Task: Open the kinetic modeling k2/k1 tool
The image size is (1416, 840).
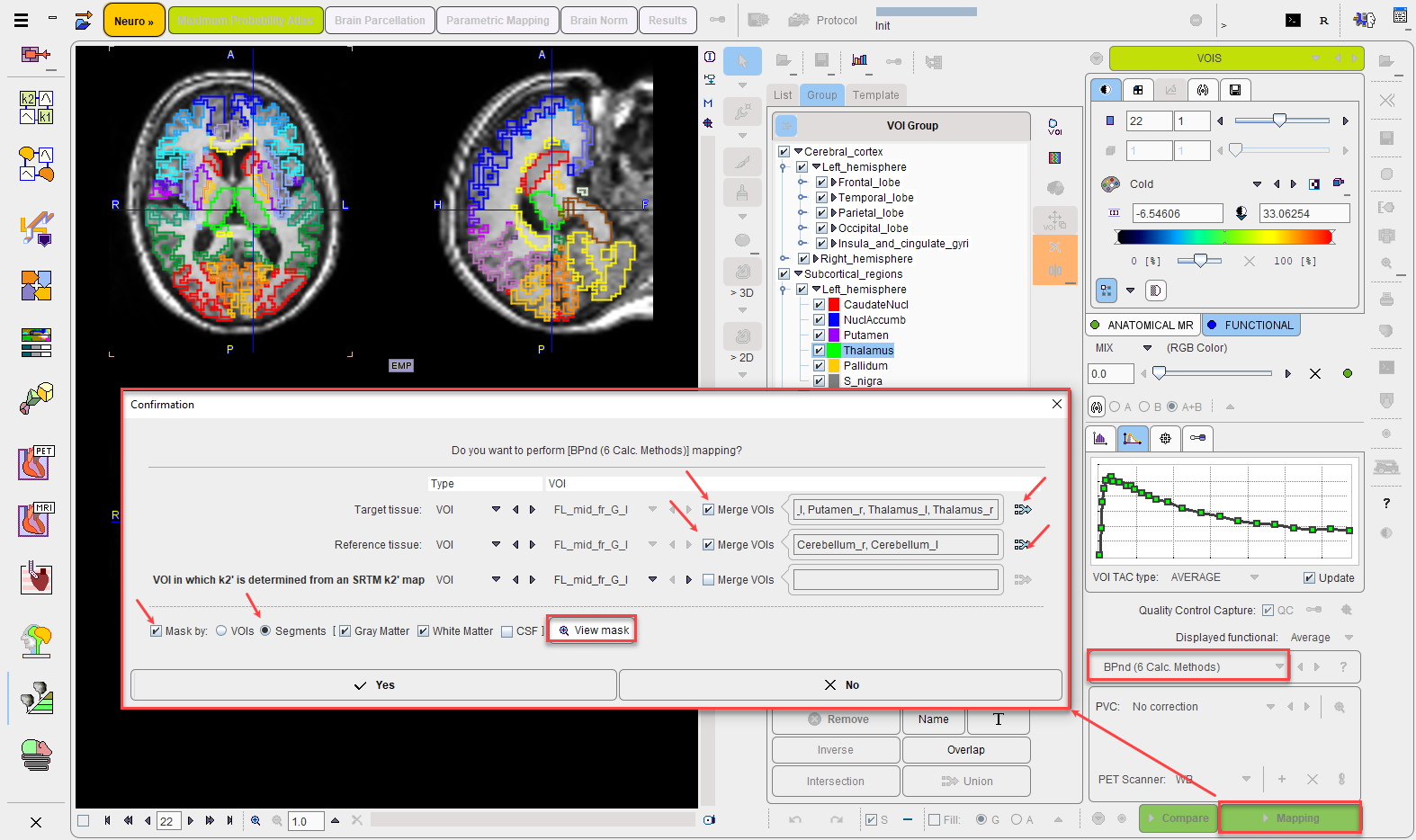Action: [36, 107]
